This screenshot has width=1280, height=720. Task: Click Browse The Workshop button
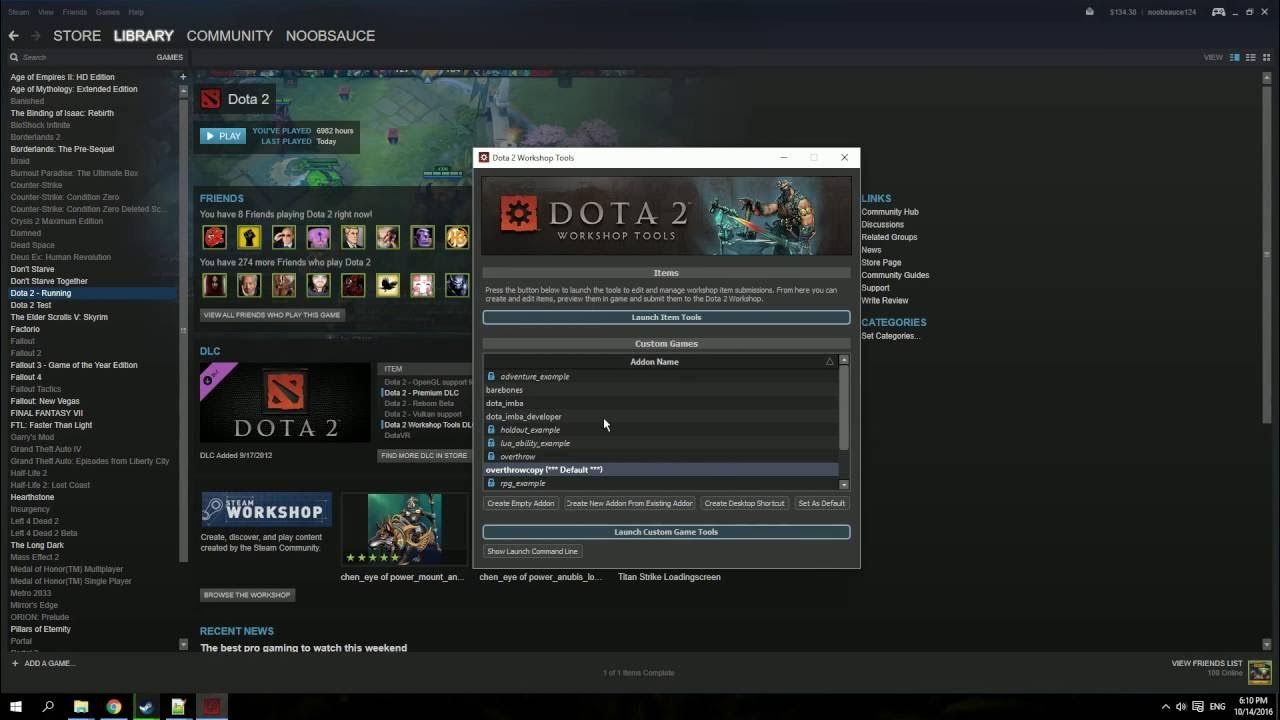247,595
